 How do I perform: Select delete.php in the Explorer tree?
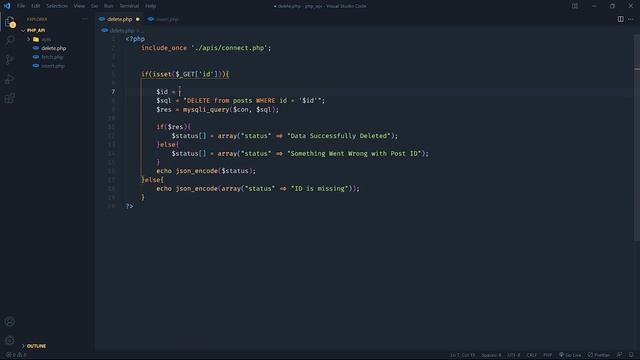tap(53, 48)
